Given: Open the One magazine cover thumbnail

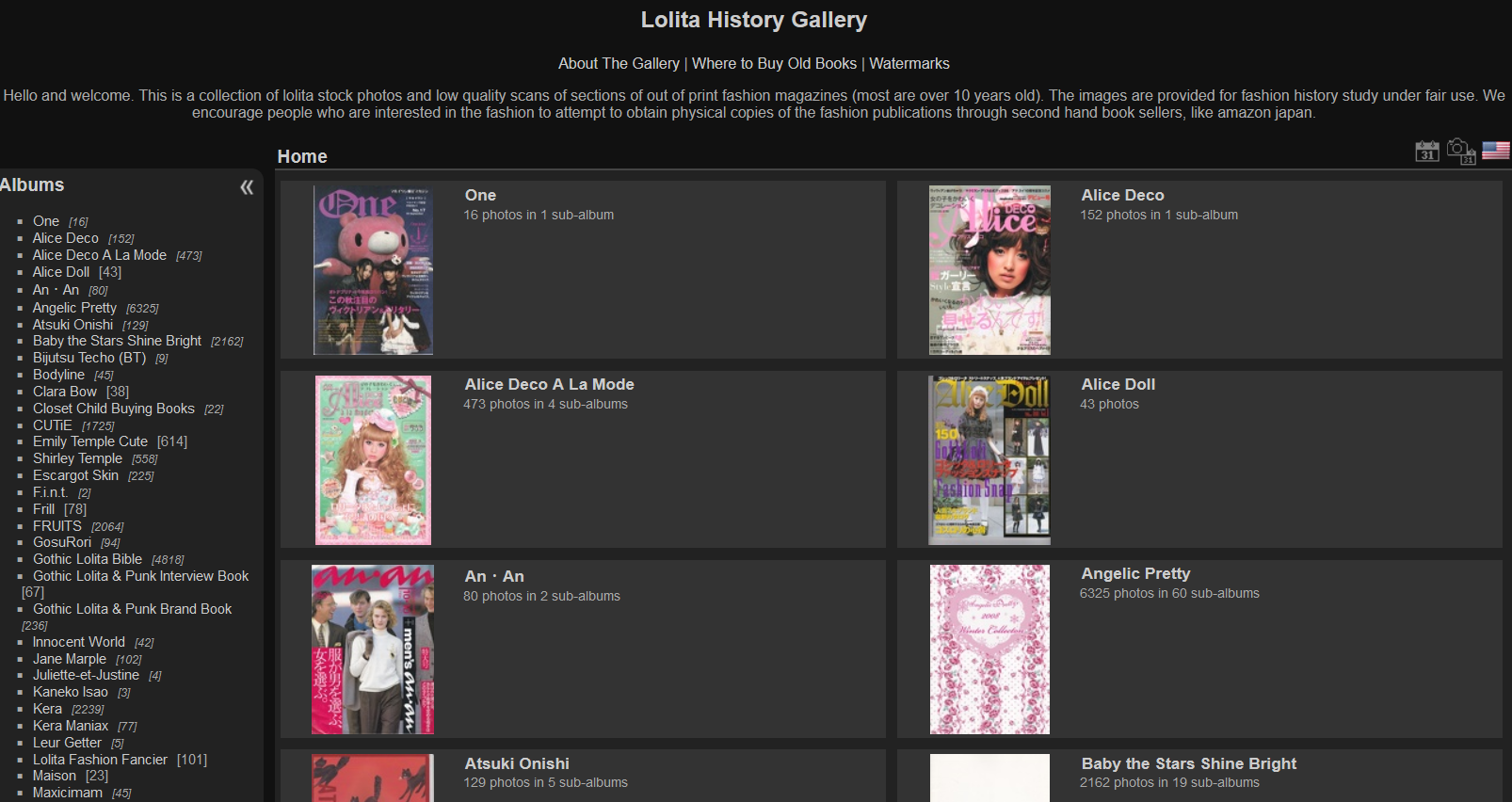Looking at the screenshot, I should [x=373, y=270].
